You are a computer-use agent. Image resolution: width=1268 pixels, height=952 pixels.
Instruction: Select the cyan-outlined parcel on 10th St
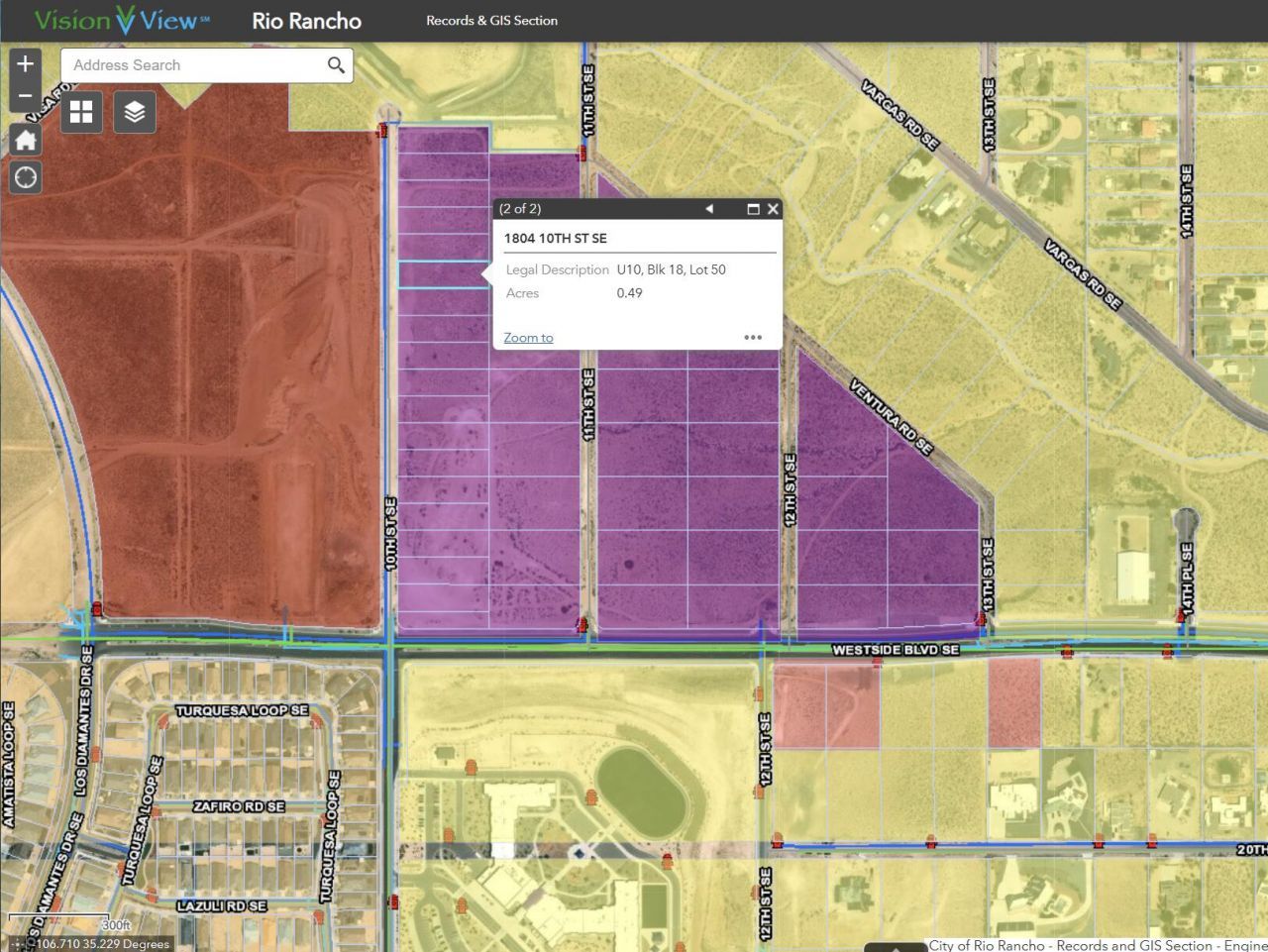[x=441, y=274]
